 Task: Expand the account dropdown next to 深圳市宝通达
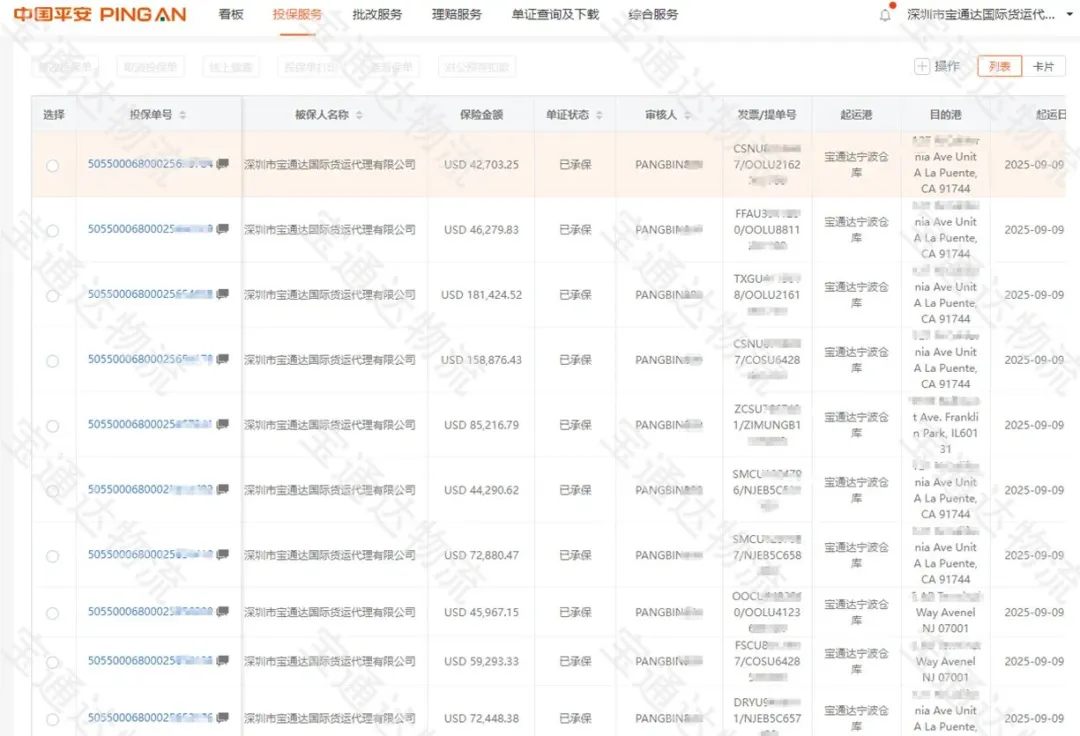point(1068,14)
